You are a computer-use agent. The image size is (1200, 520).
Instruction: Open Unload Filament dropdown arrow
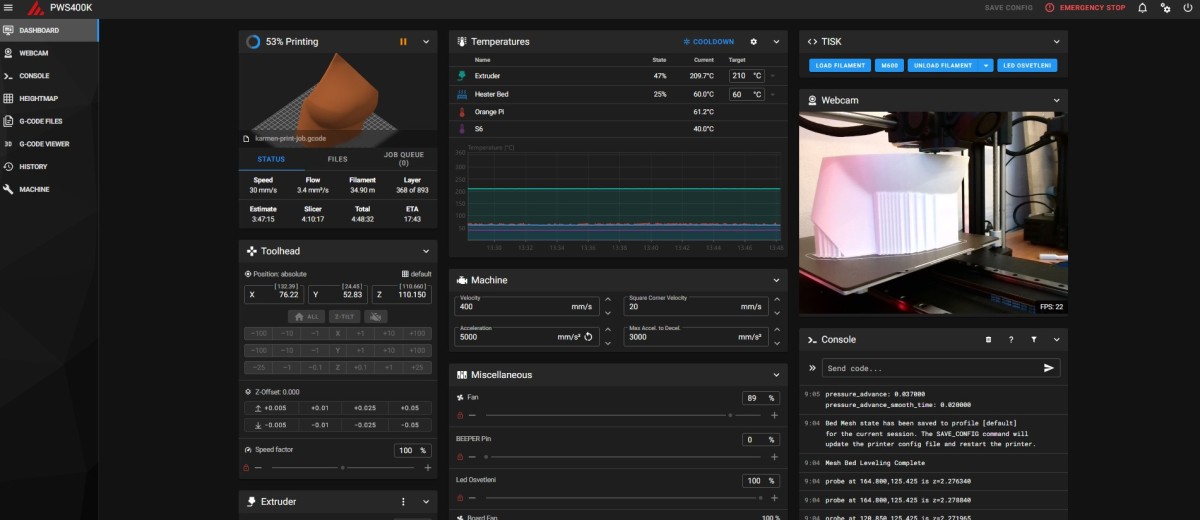tap(987, 66)
